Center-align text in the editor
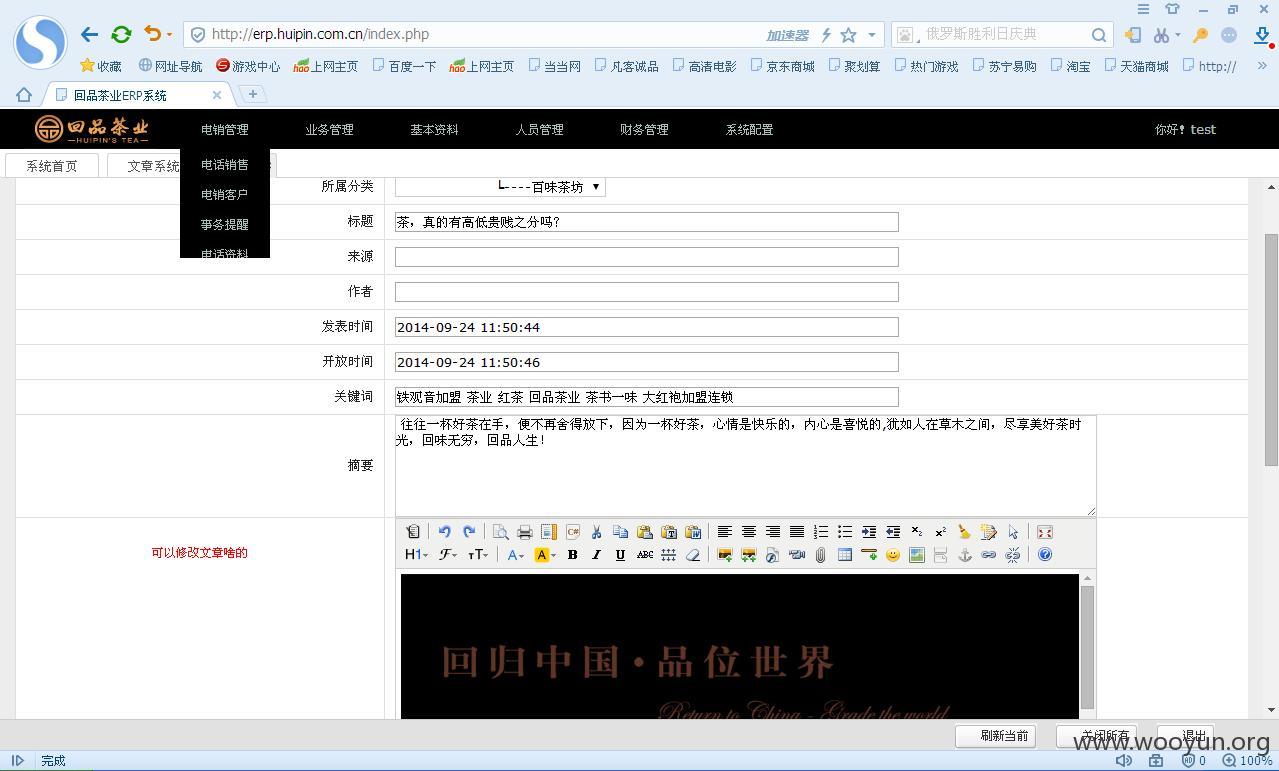Screen dimensions: 1279x771 click(748, 532)
